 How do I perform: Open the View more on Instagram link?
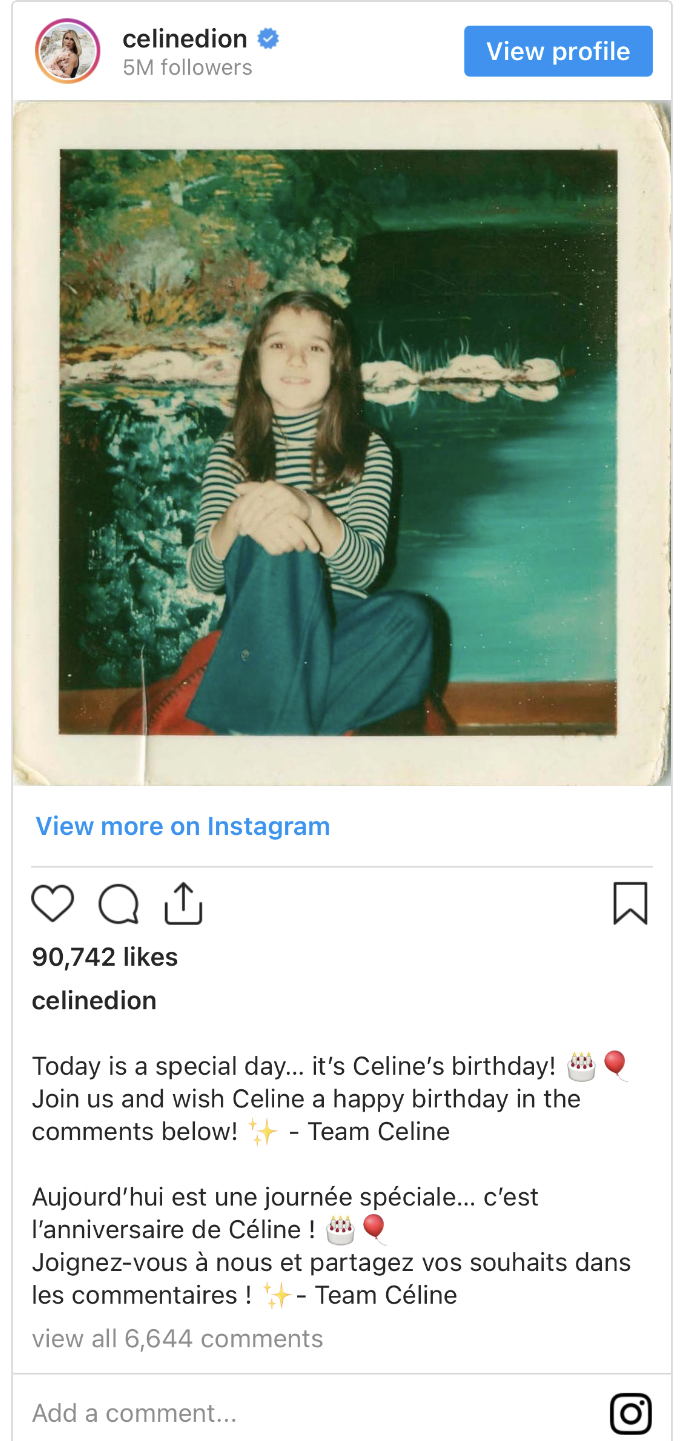tap(183, 826)
